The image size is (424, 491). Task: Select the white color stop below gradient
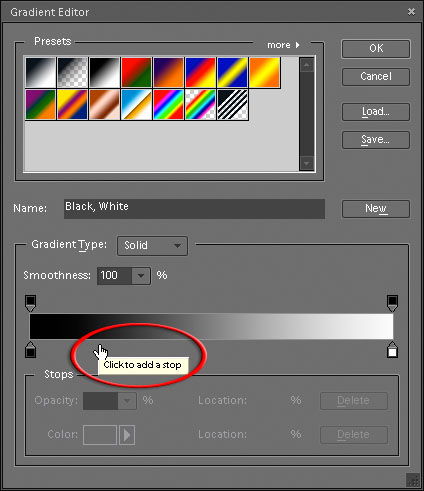392,349
